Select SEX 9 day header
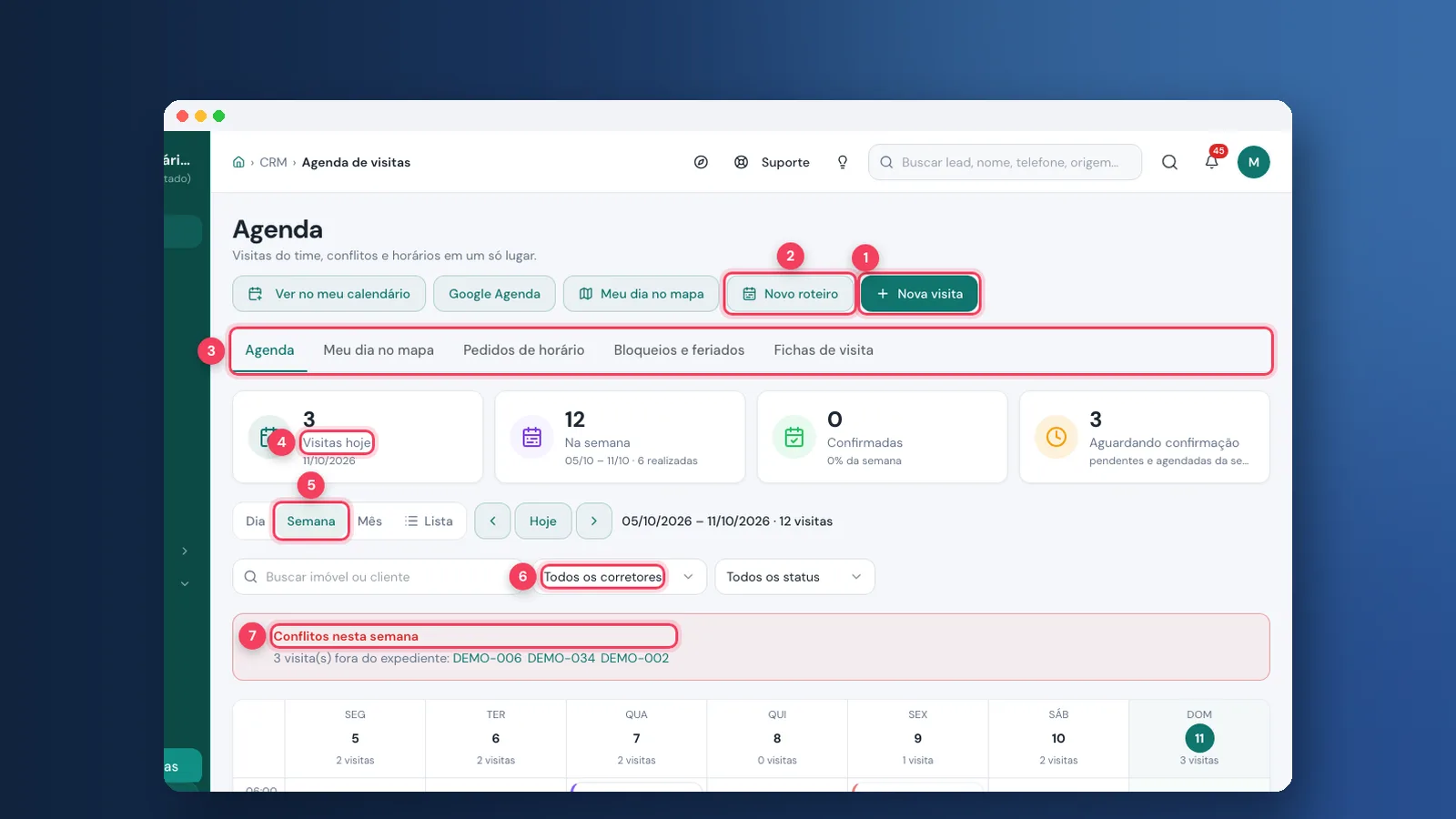The image size is (1456, 819). point(917,738)
